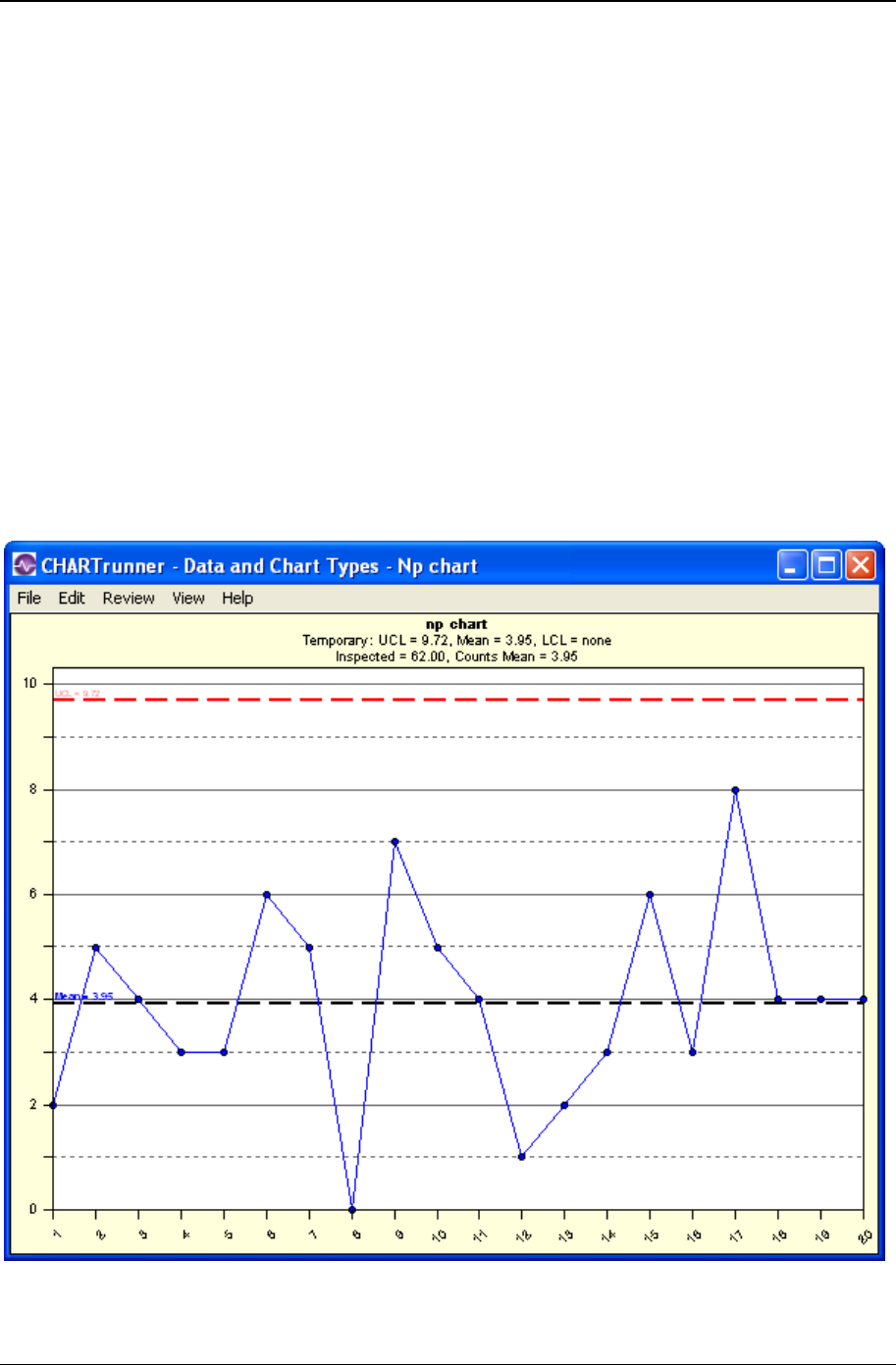Image resolution: width=896 pixels, height=1365 pixels.
Task: Click the 'Inspected = 62.00, Counts Mean' line
Action: coord(456,656)
